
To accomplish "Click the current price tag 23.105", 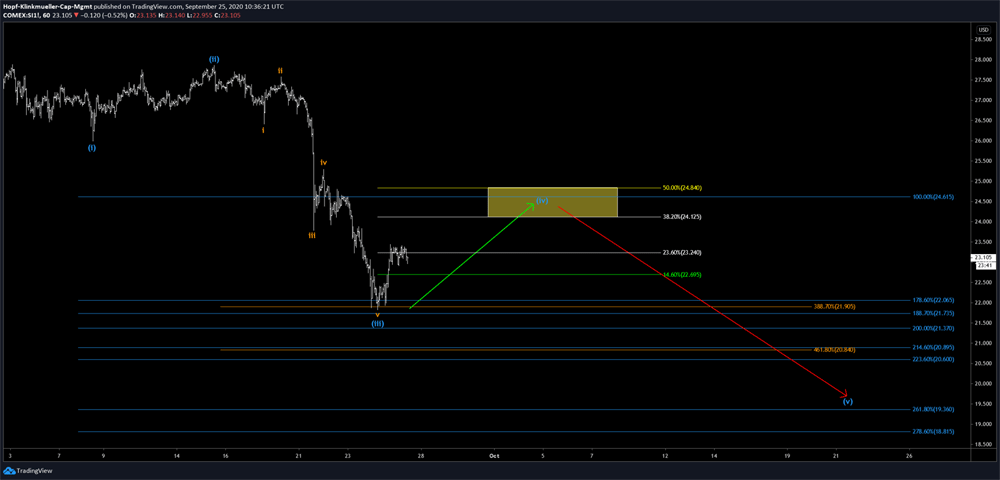I will click(983, 257).
